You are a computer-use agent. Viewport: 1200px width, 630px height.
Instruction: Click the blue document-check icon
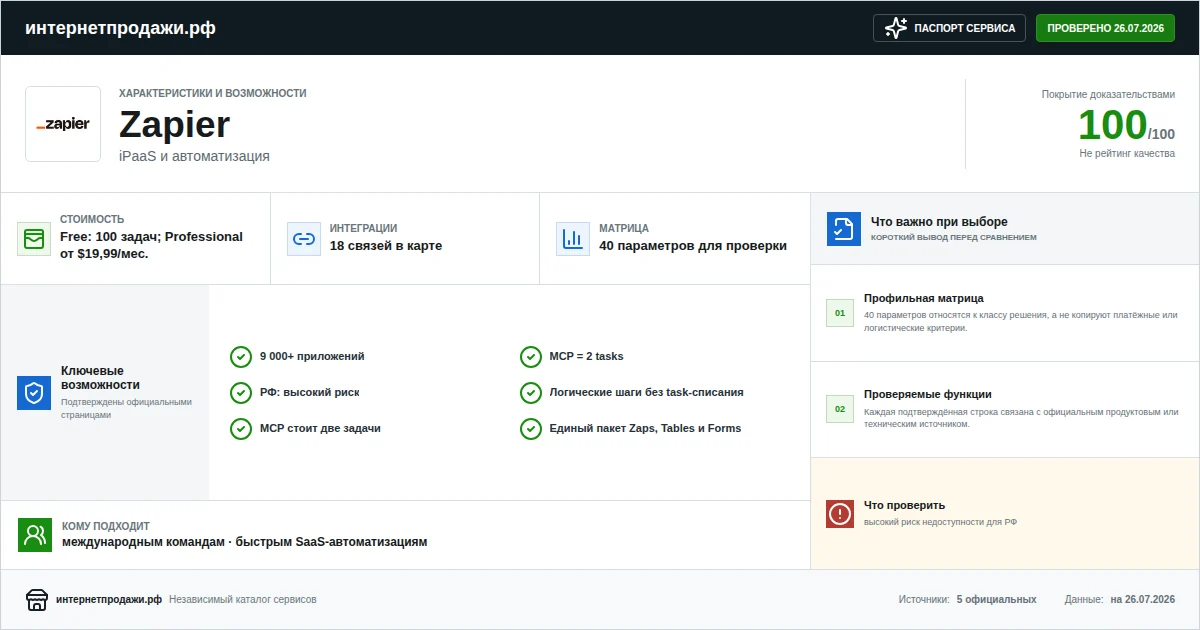[x=844, y=229]
